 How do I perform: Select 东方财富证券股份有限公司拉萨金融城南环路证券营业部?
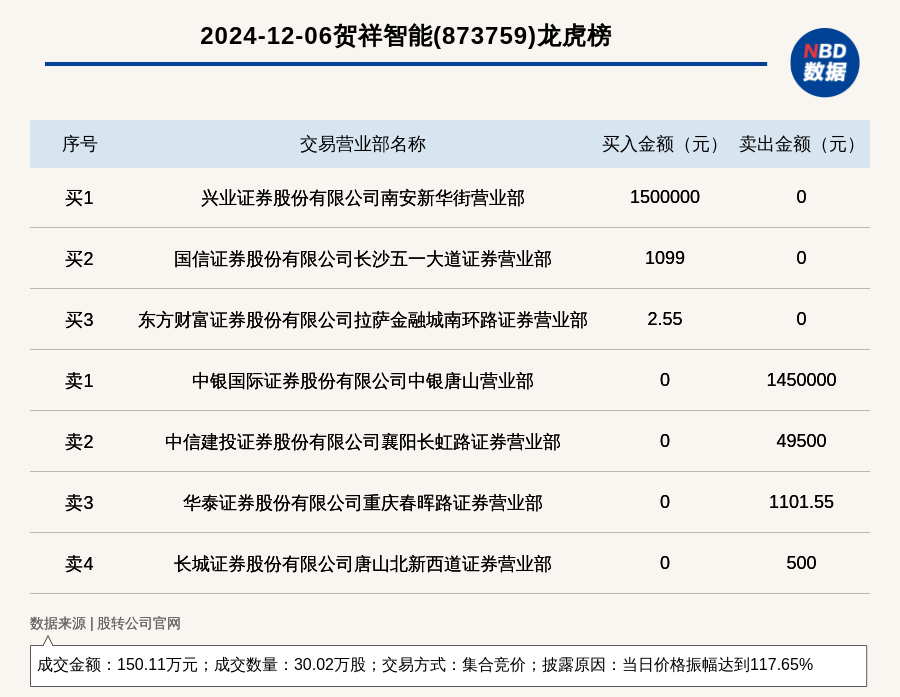coord(363,320)
